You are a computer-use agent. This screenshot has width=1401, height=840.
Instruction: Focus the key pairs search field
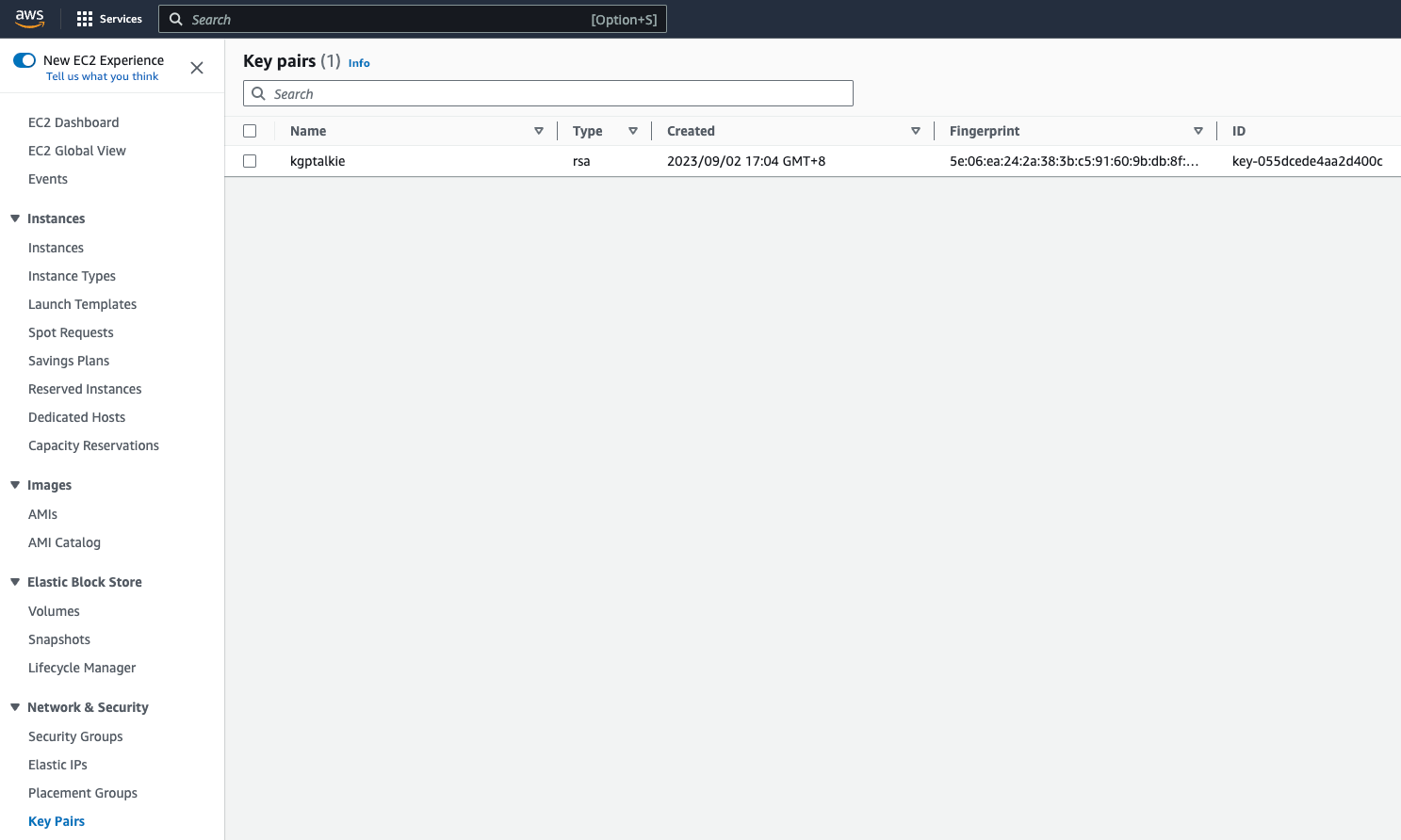pyautogui.click(x=548, y=93)
